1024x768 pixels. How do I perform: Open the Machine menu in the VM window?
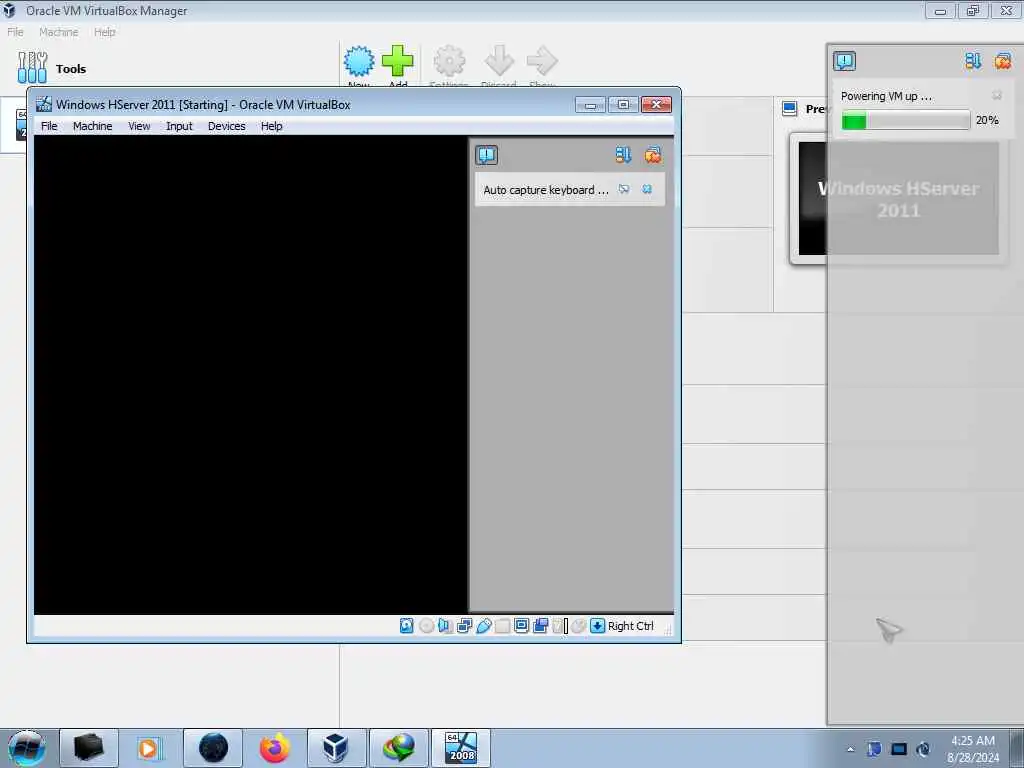coord(92,126)
